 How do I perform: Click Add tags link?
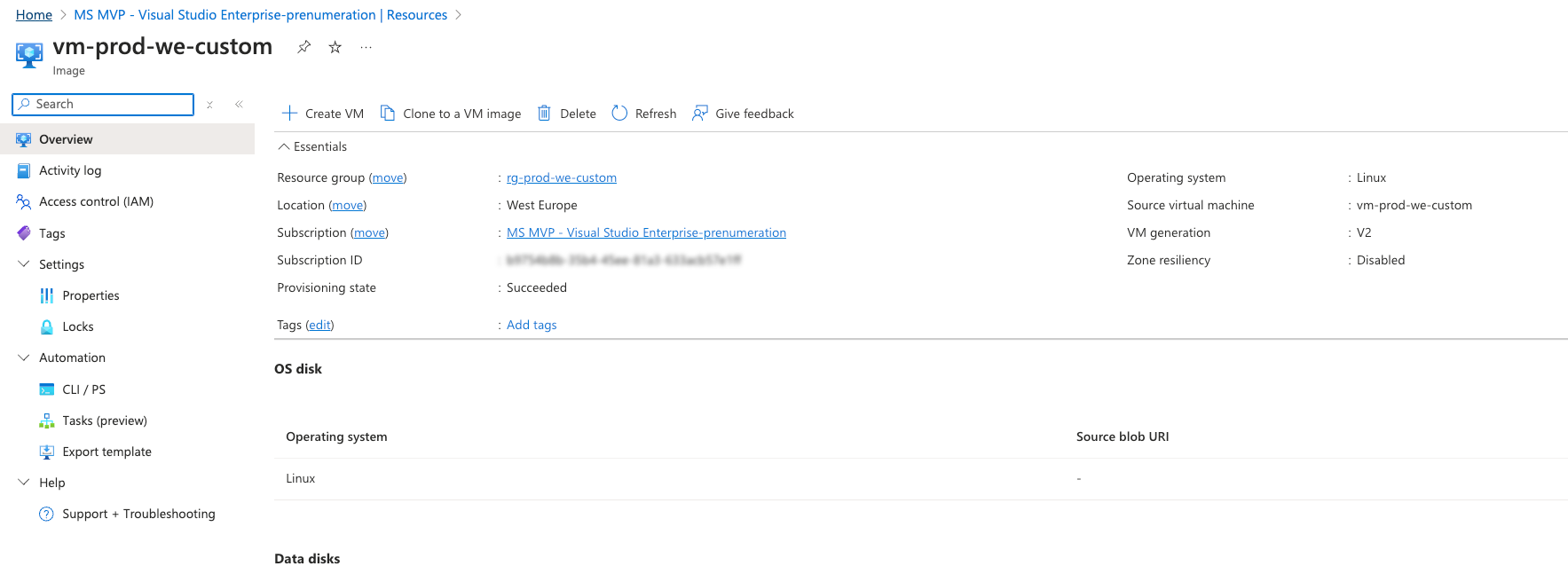[x=532, y=325]
